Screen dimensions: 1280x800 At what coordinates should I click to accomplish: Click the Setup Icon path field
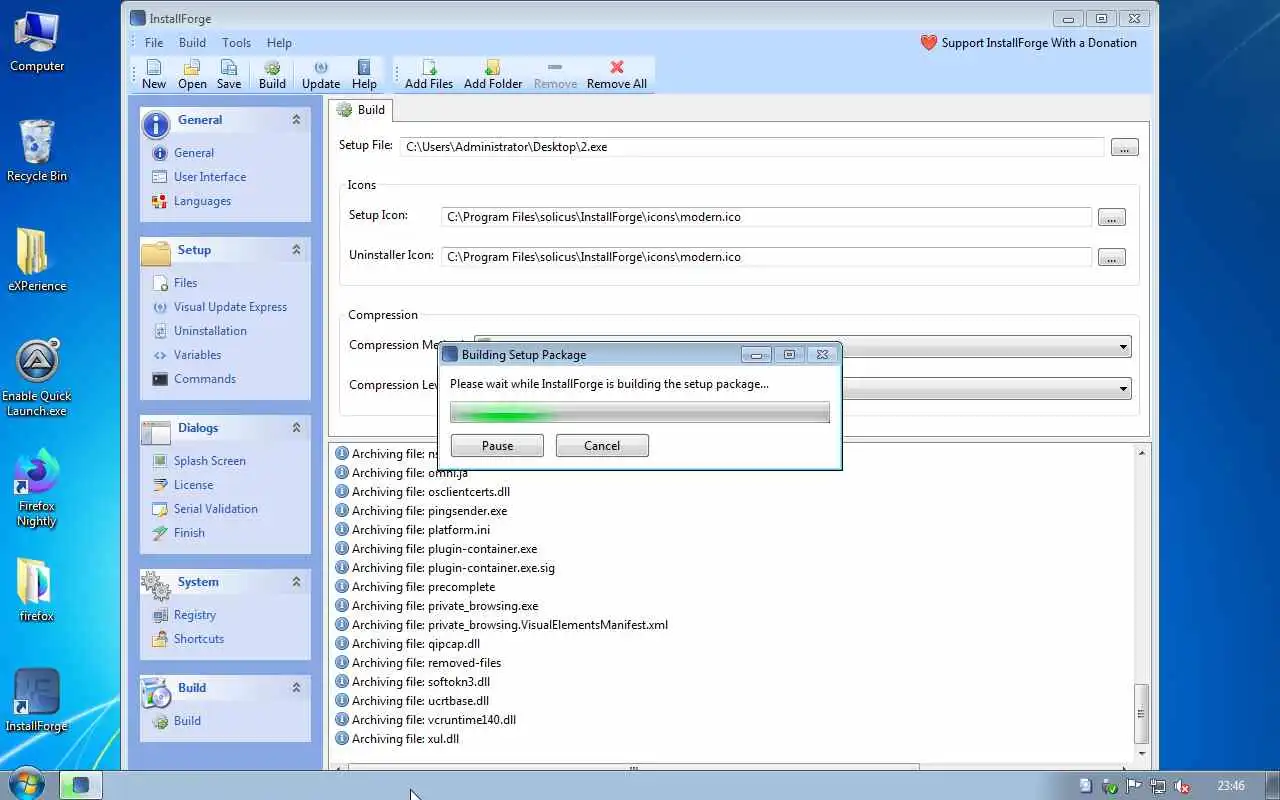(x=766, y=217)
